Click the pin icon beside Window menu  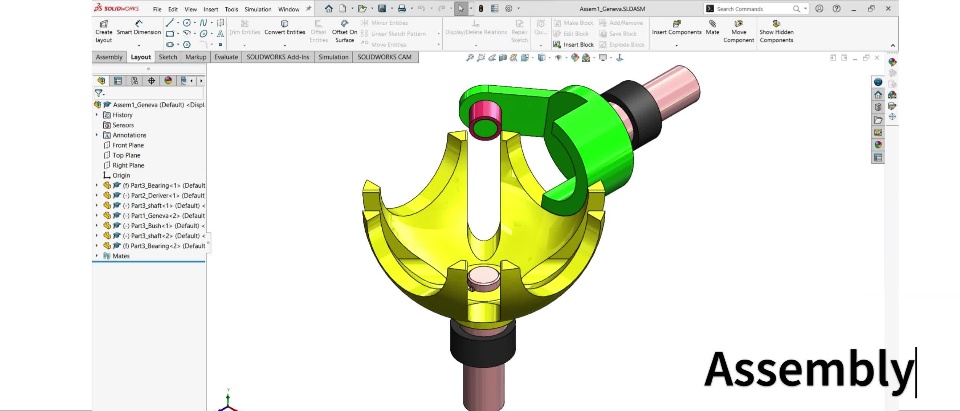[x=309, y=9]
